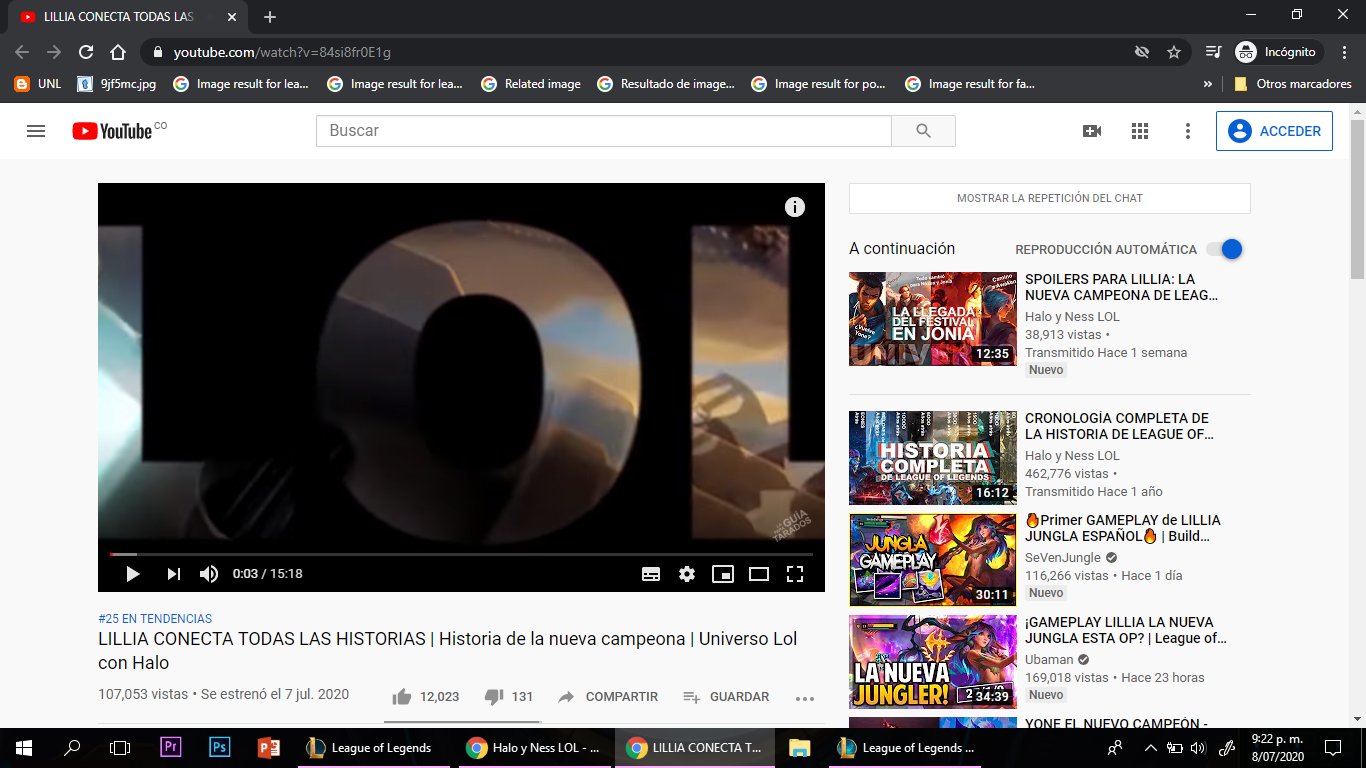Viewport: 1366px width, 768px height.
Task: Show video info card icon
Action: 795,207
